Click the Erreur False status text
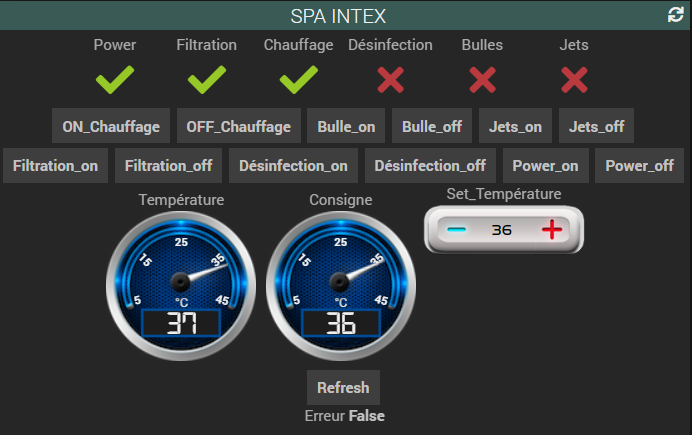The image size is (692, 435). coord(345,416)
